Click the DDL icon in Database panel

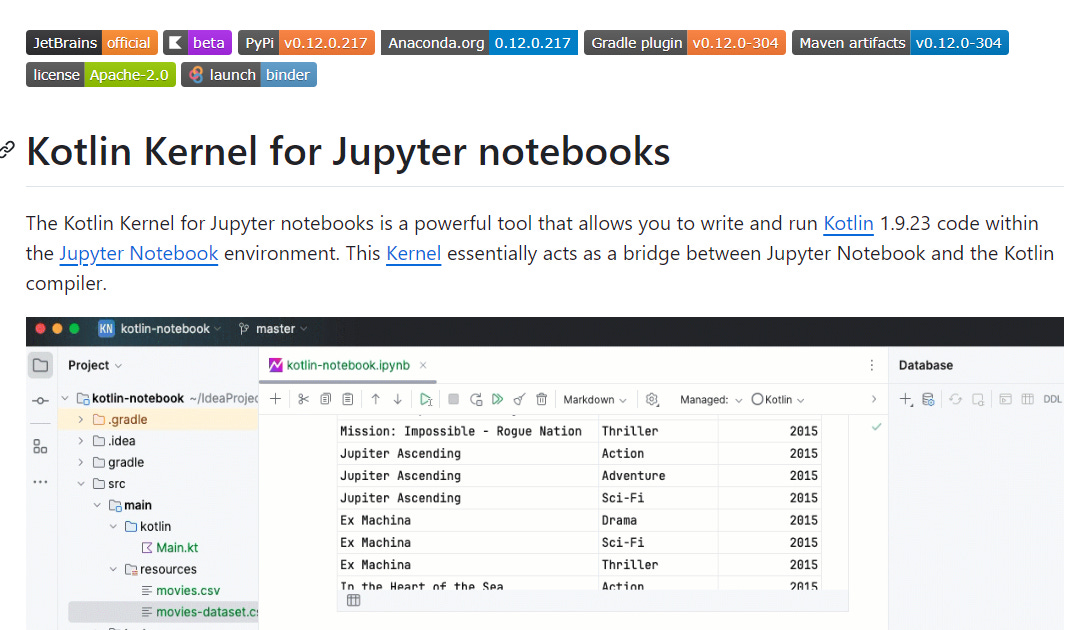[x=1052, y=399]
